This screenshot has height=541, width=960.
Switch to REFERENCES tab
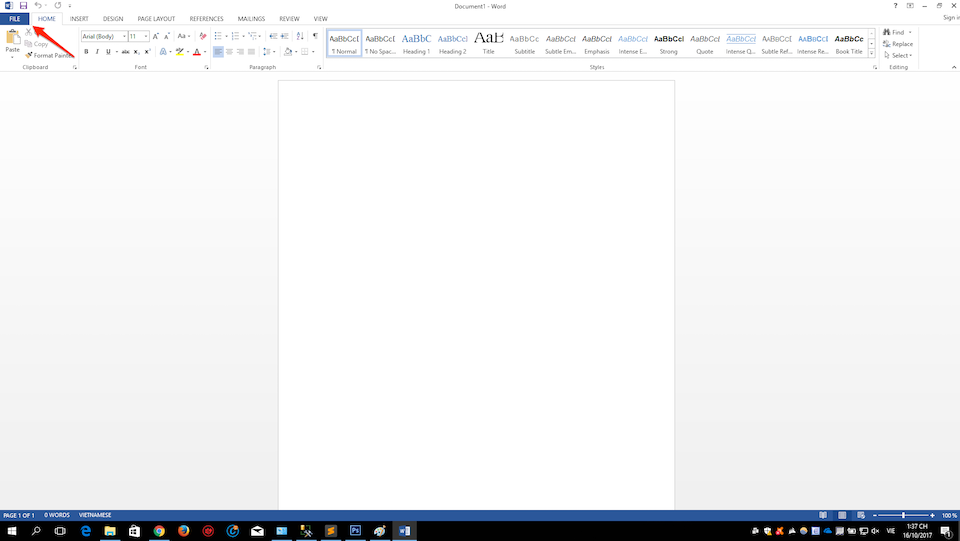coord(206,19)
